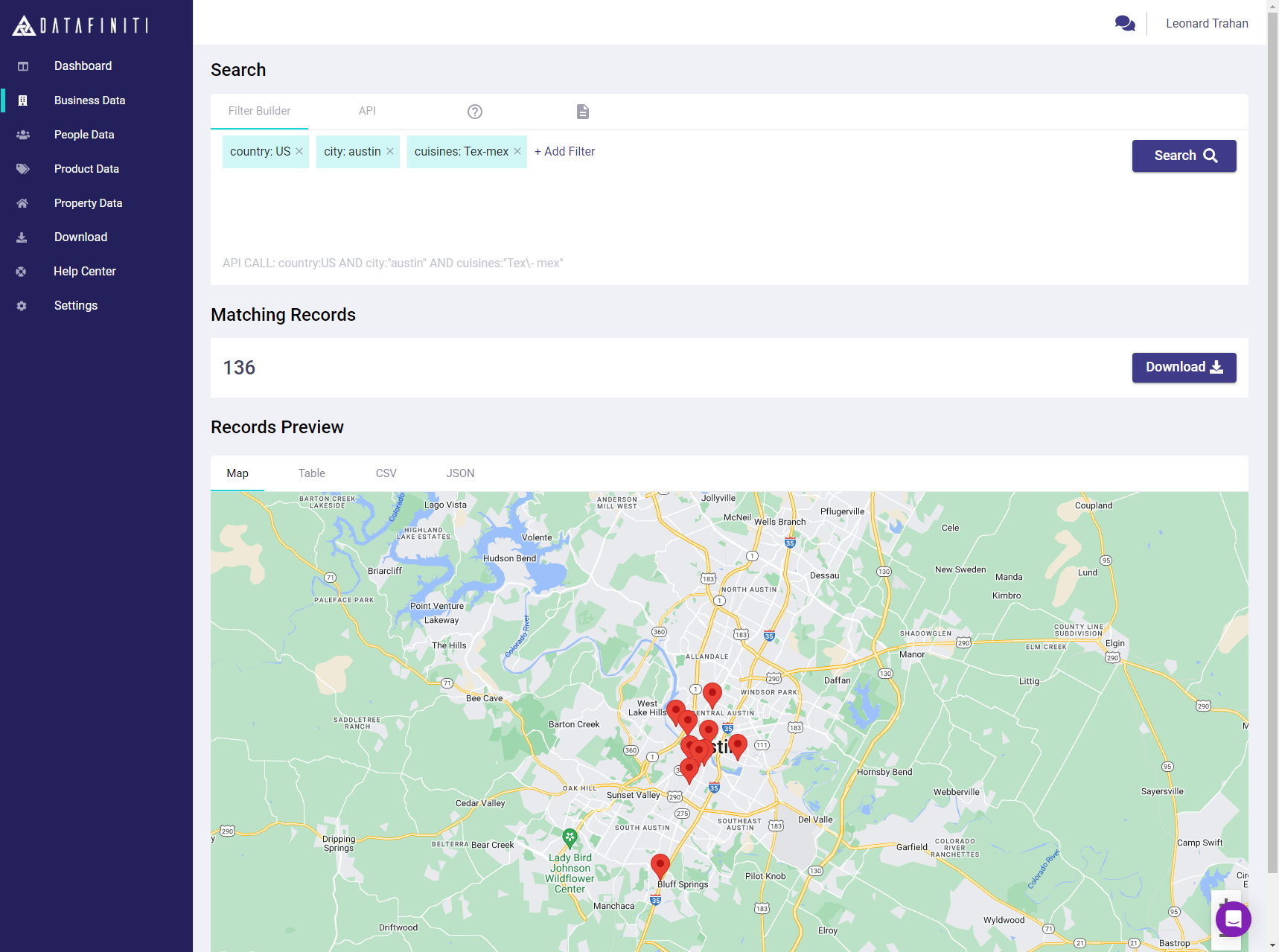This screenshot has height=952, width=1279.
Task: Click the scrollbar up arrow
Action: pyautogui.click(x=1273, y=6)
